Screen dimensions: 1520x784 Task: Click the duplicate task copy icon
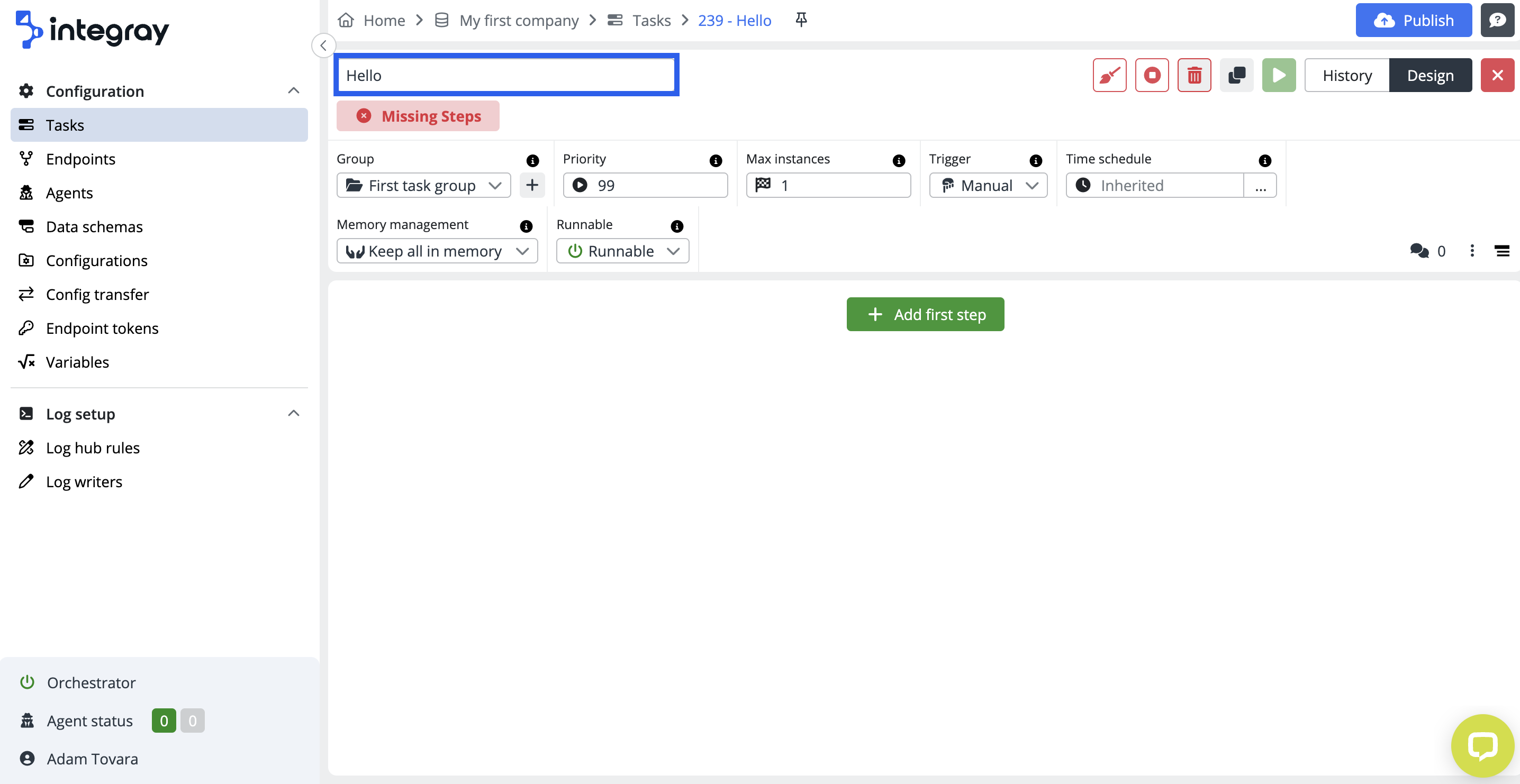tap(1236, 76)
